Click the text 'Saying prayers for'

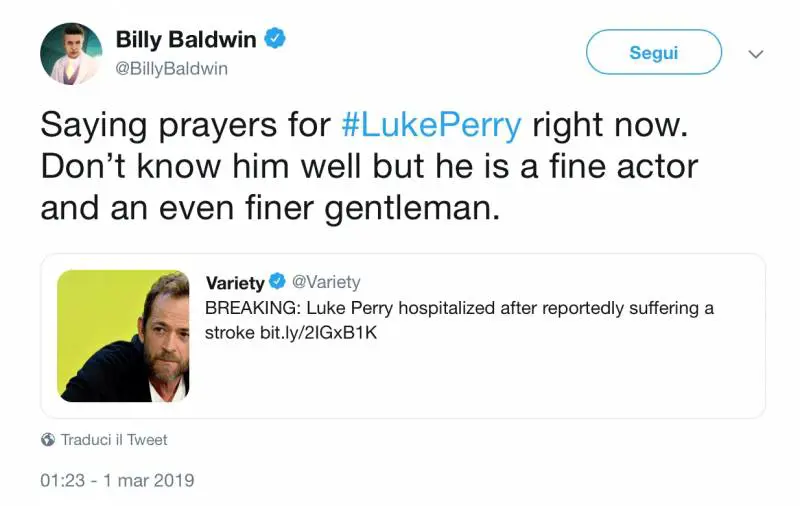coord(185,125)
